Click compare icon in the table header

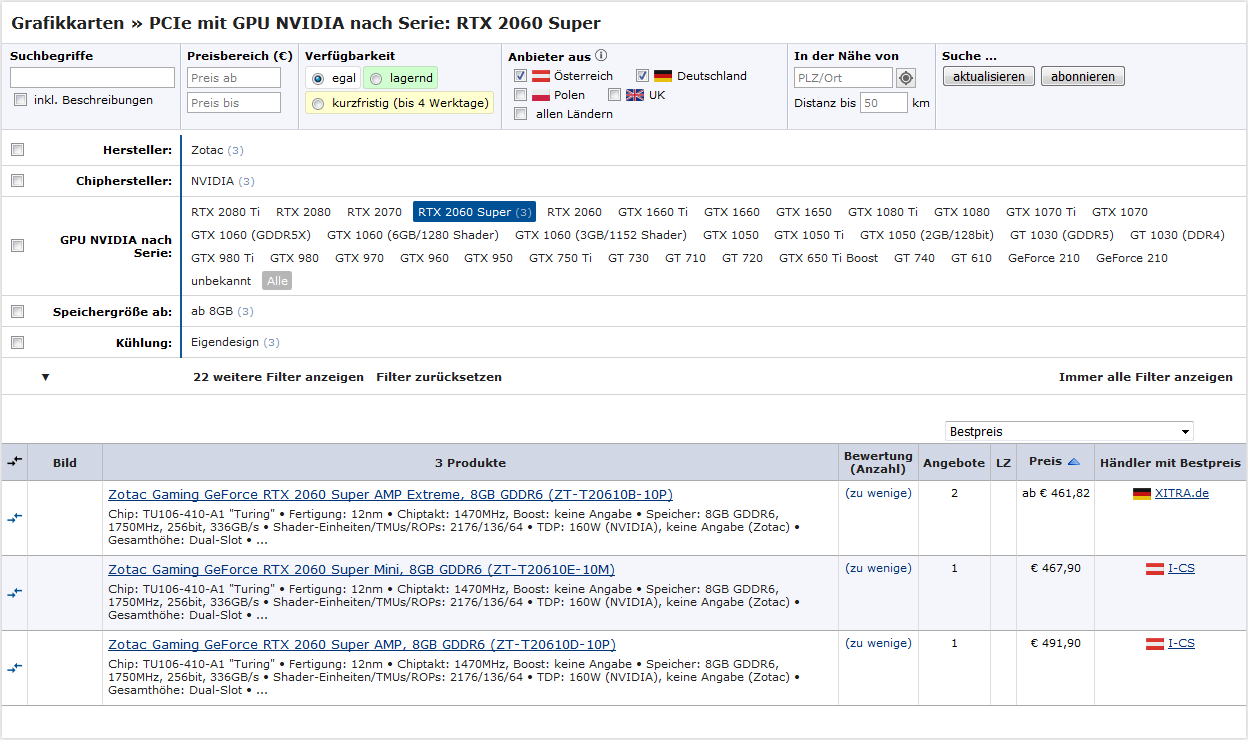(x=14, y=462)
